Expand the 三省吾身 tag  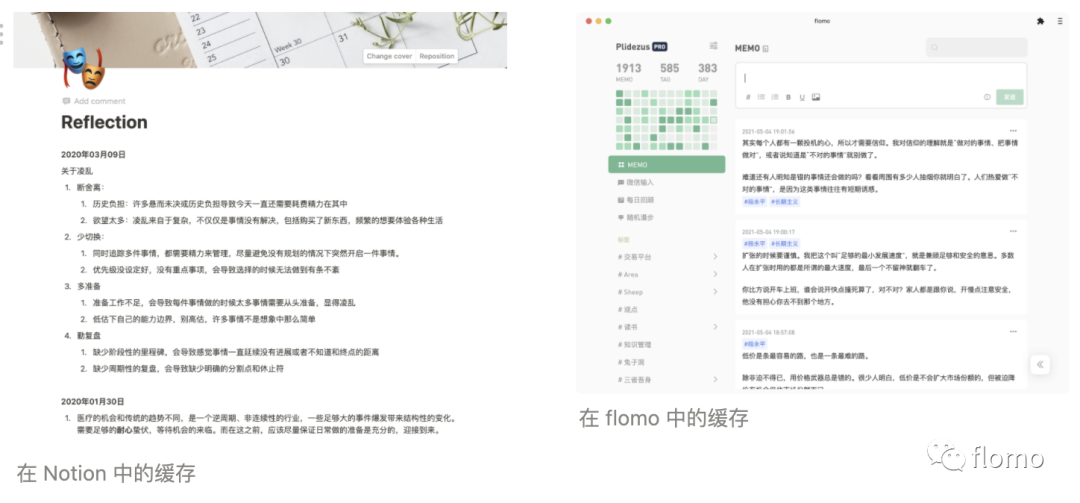coord(716,379)
